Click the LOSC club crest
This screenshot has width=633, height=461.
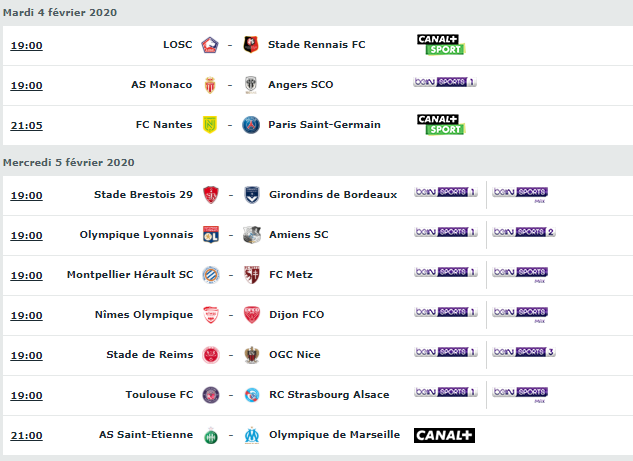[x=210, y=45]
